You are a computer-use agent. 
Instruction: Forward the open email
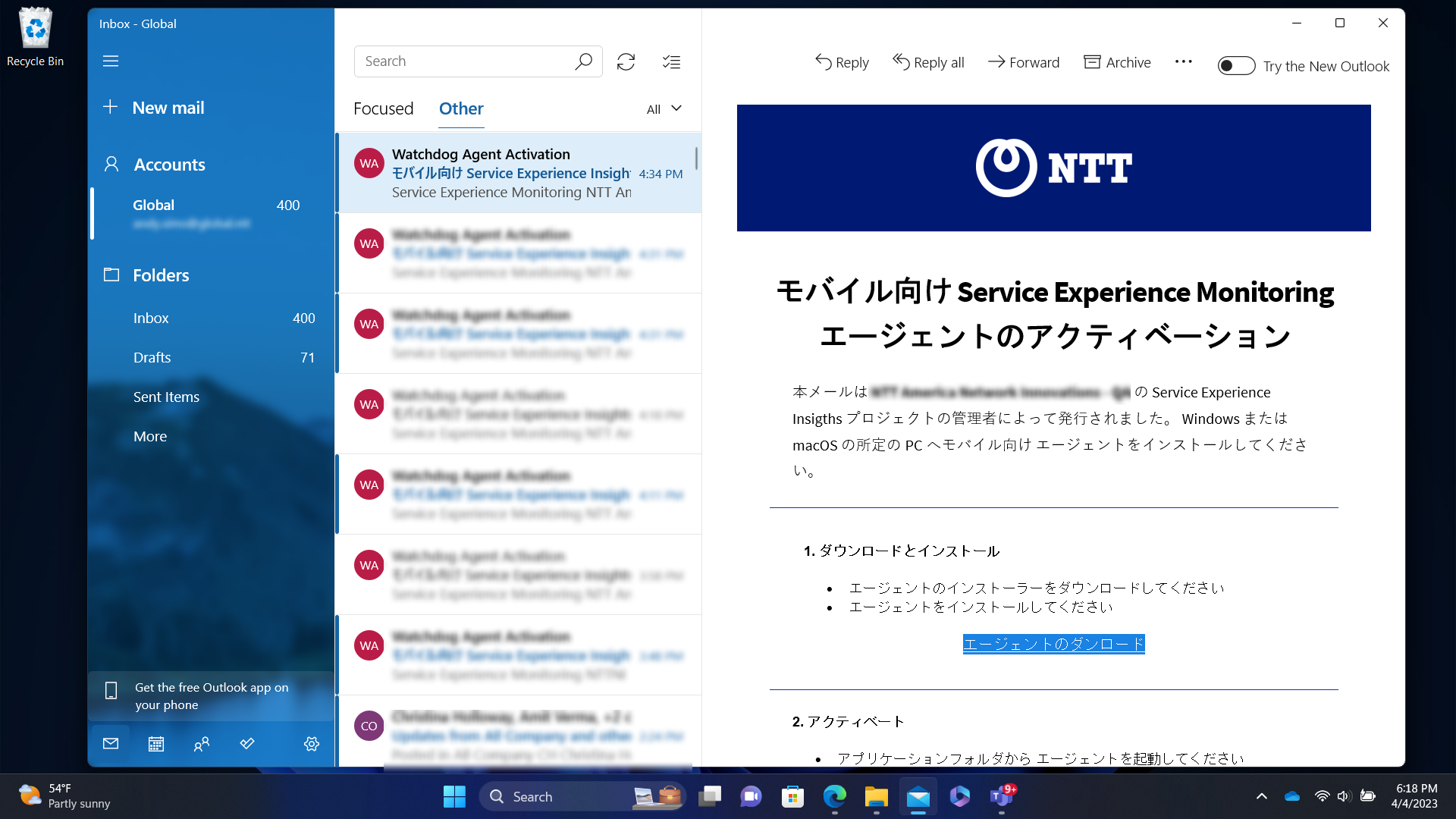[1024, 62]
